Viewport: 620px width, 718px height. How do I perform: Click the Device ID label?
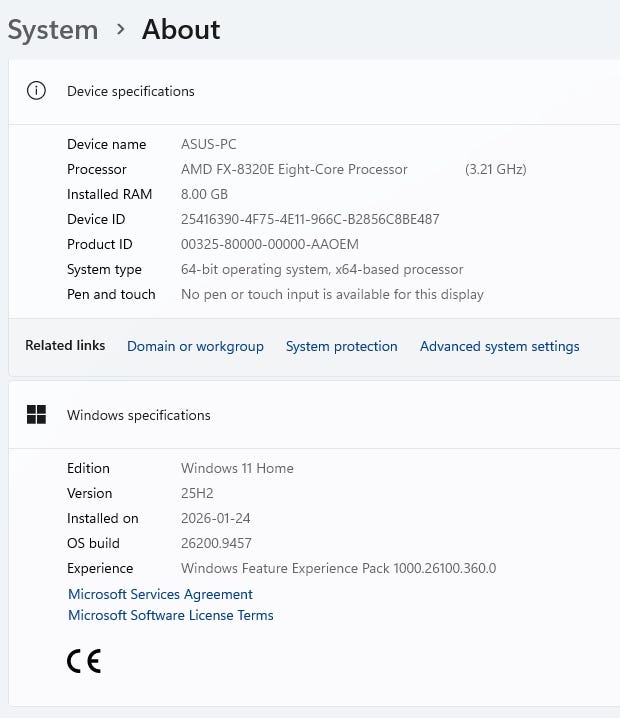point(96,219)
